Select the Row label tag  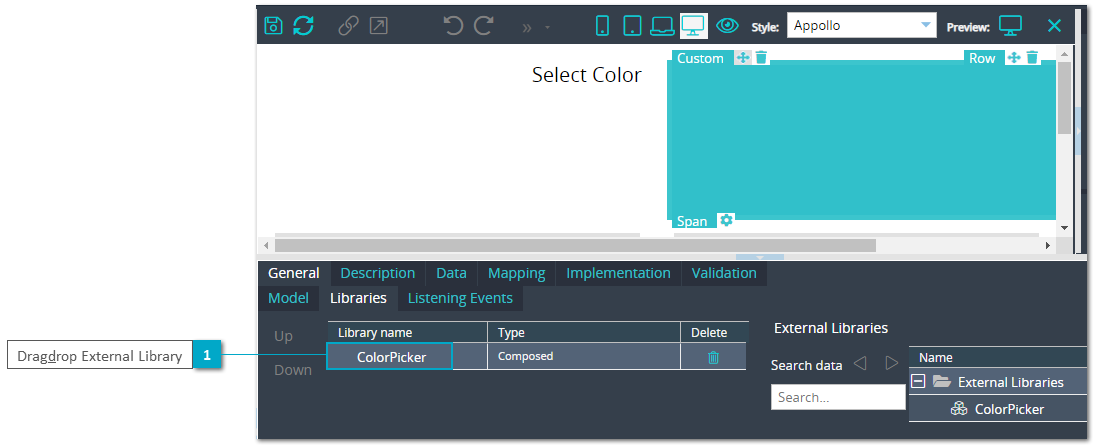click(x=982, y=58)
